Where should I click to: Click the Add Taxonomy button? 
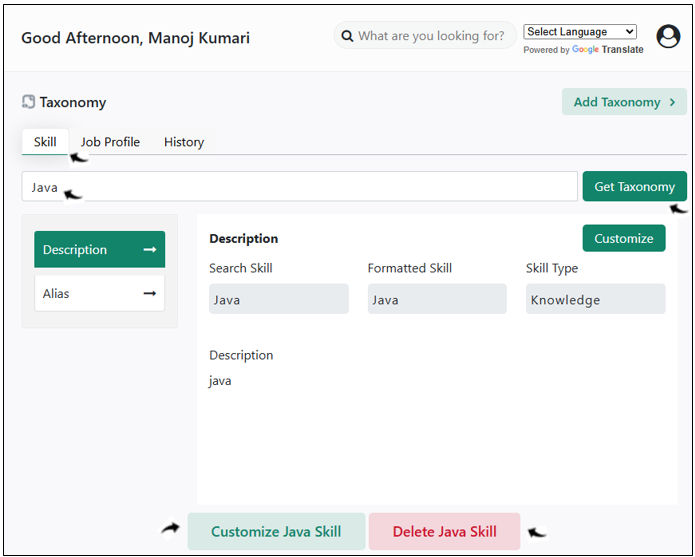pos(624,102)
